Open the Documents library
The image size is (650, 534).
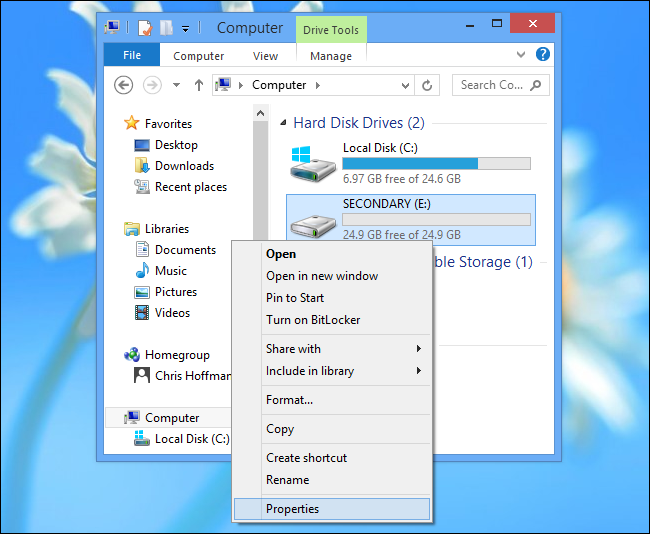(x=185, y=250)
